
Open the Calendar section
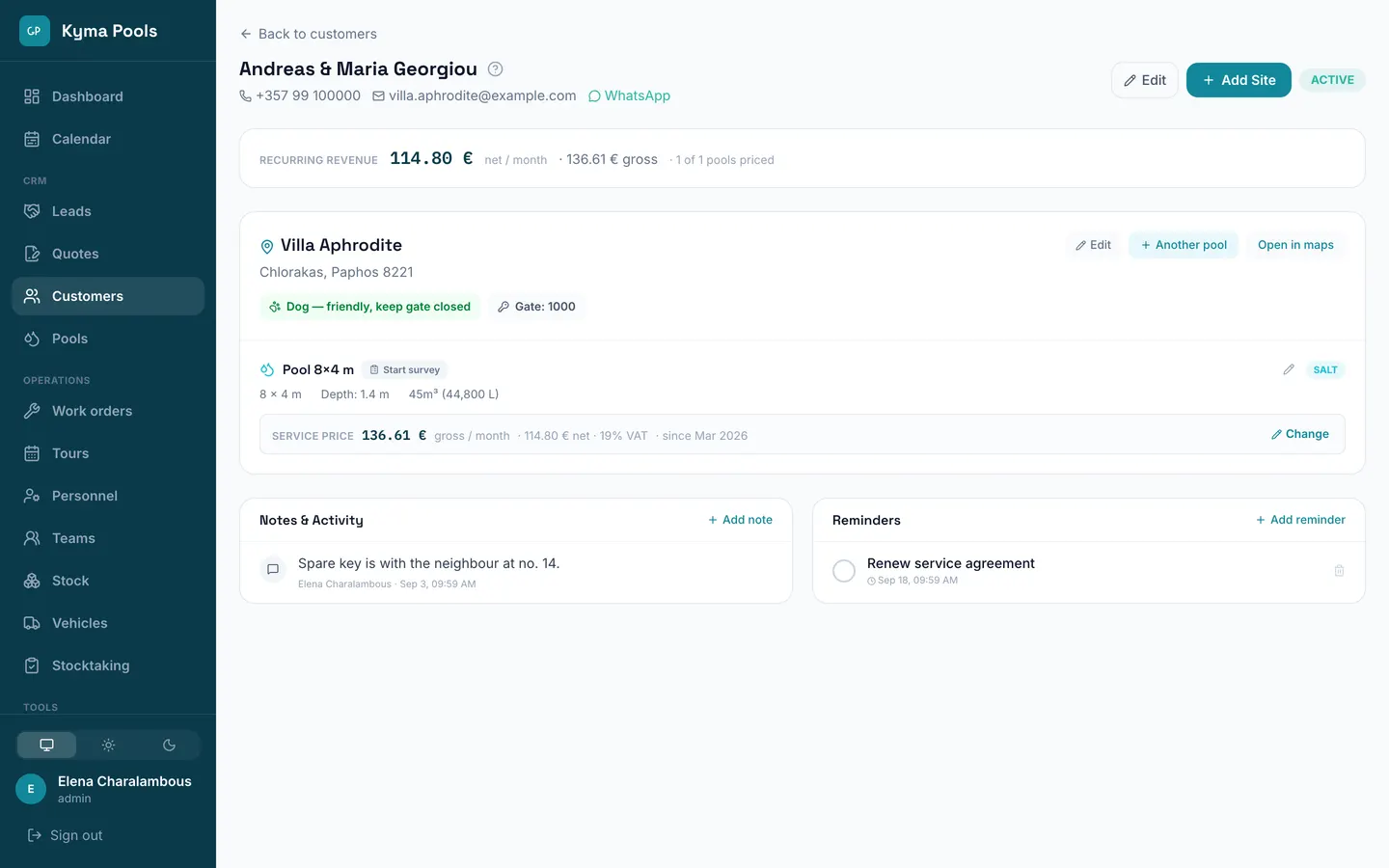click(108, 139)
